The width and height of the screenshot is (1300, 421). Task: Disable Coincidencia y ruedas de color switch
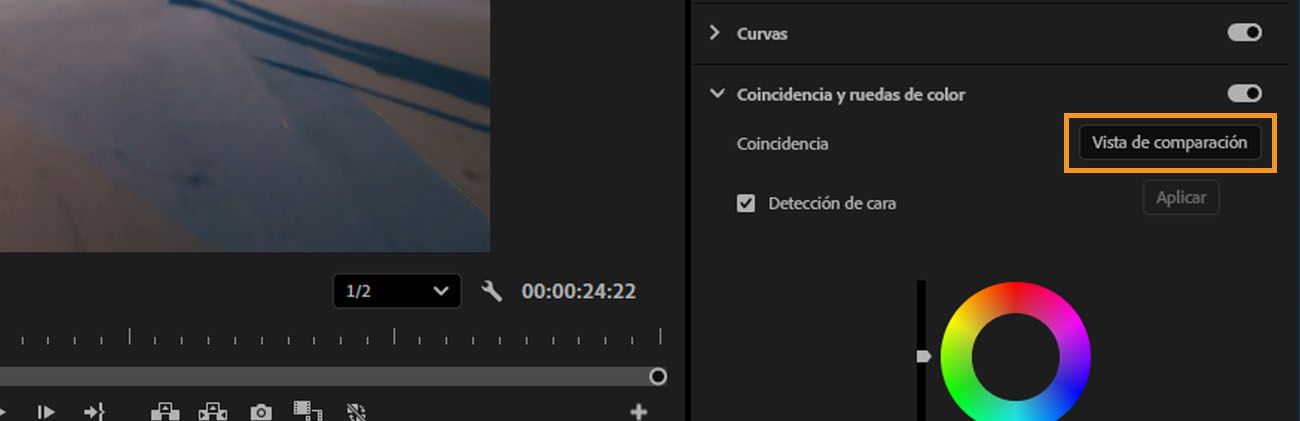click(1245, 94)
